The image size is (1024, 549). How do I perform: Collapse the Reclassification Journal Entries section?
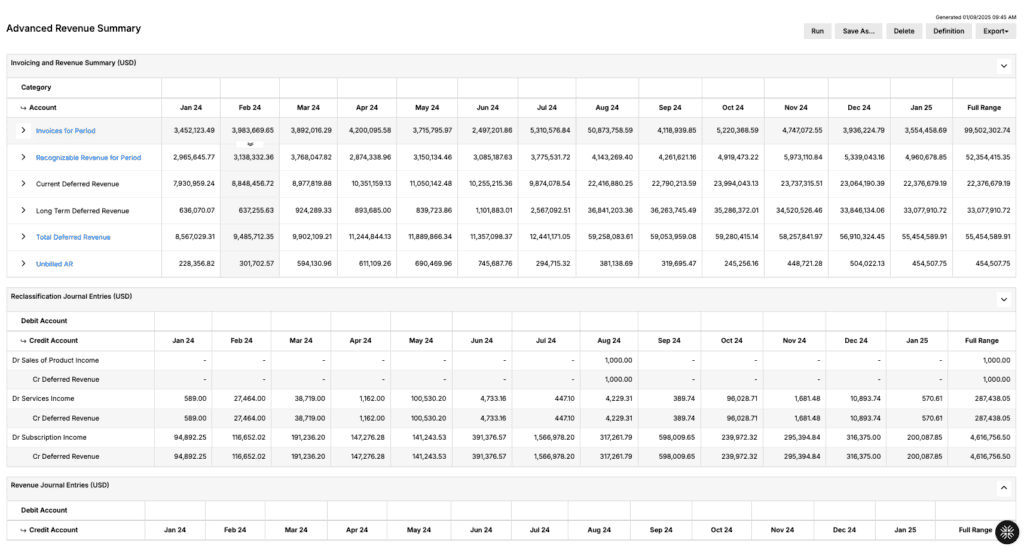[x=1004, y=300]
